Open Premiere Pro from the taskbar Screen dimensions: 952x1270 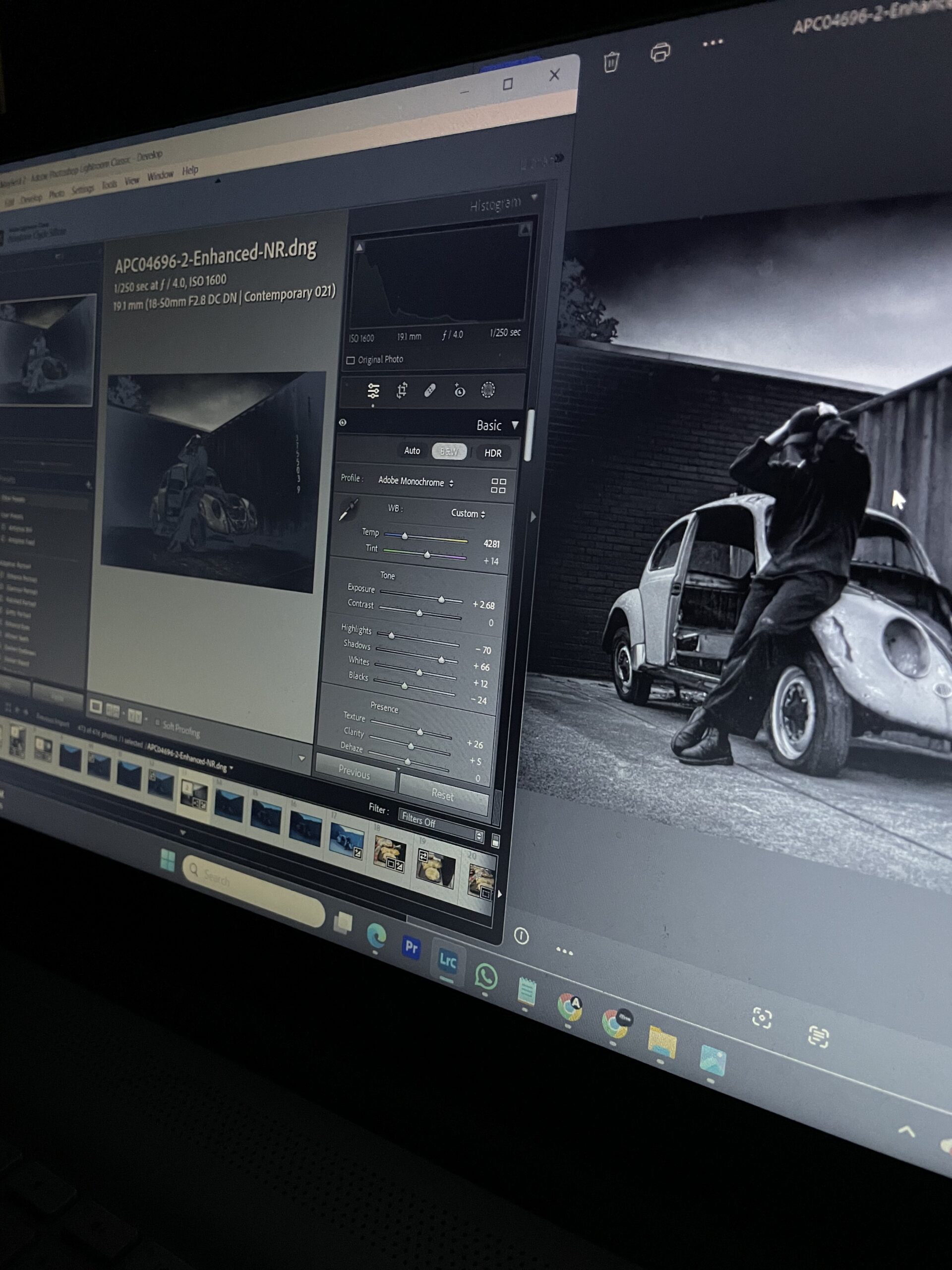click(412, 948)
